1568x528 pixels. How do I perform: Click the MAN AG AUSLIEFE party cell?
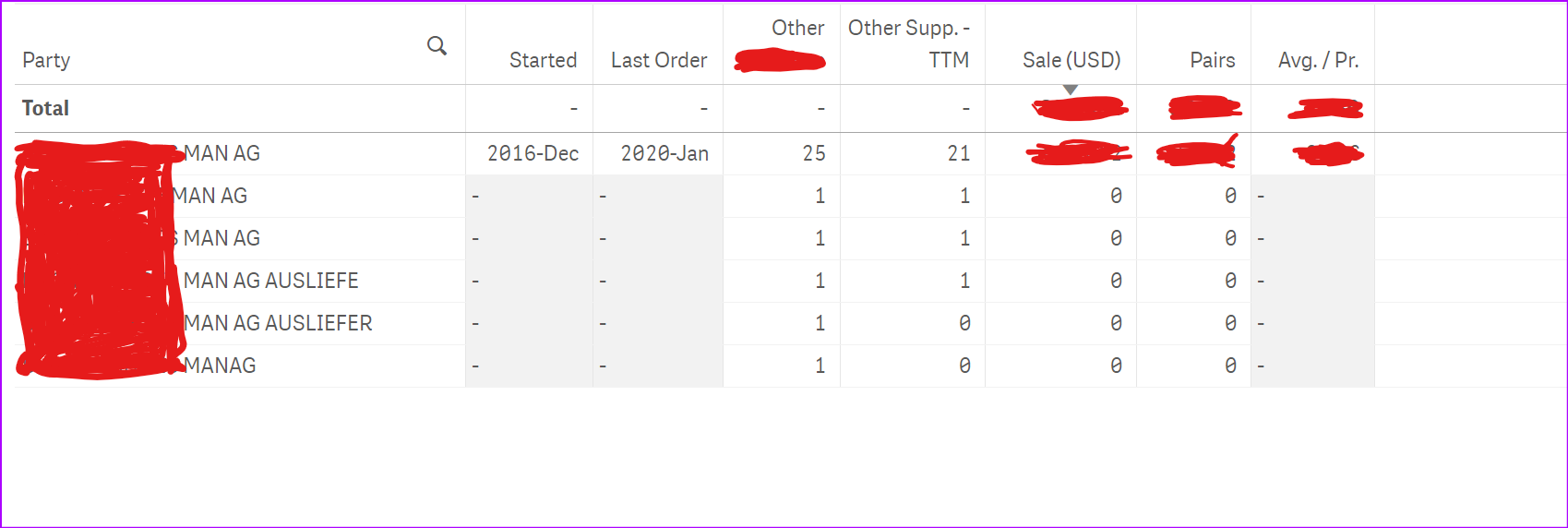tap(271, 281)
